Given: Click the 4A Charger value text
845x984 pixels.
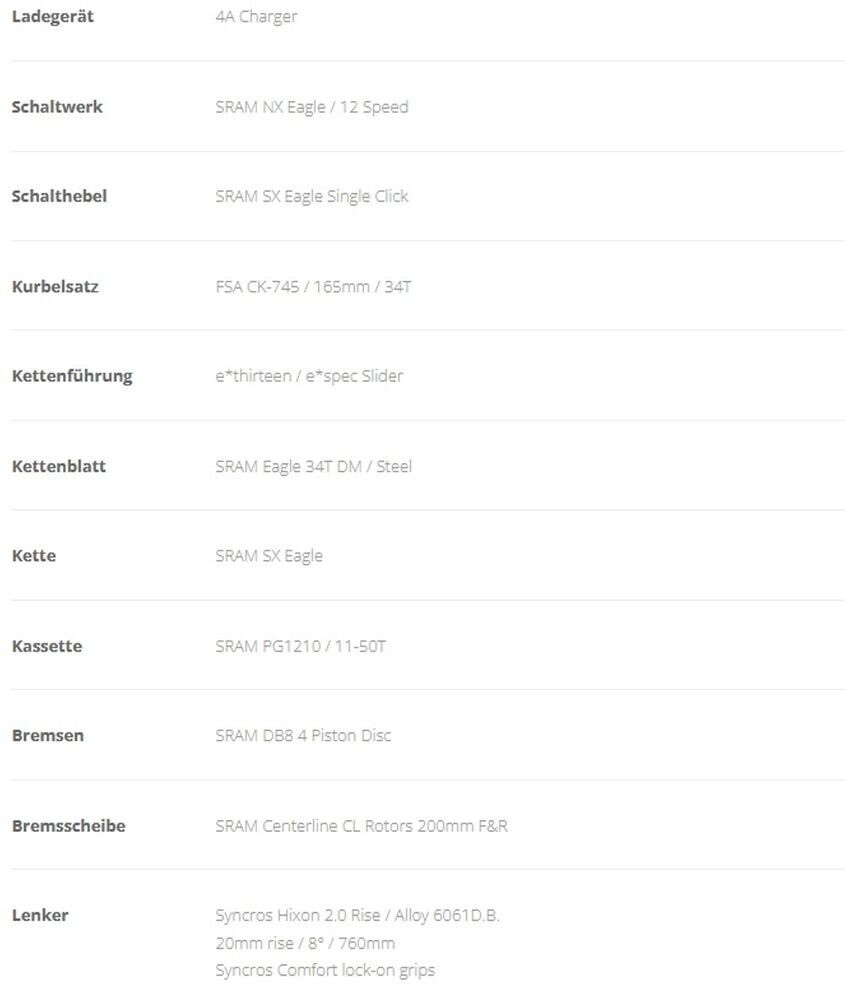Looking at the screenshot, I should coord(256,17).
